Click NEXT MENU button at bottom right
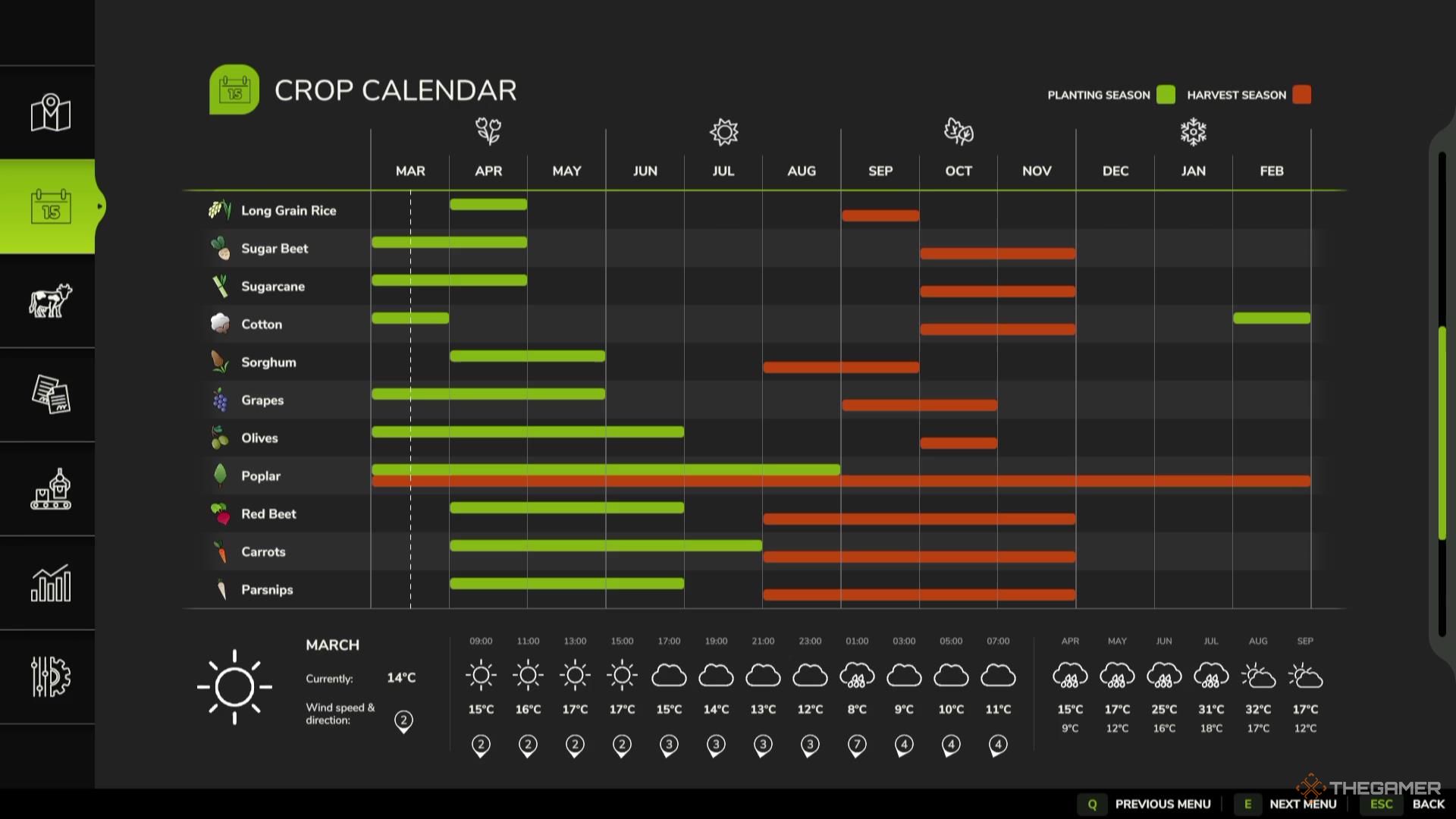The width and height of the screenshot is (1456, 819). [x=1300, y=804]
